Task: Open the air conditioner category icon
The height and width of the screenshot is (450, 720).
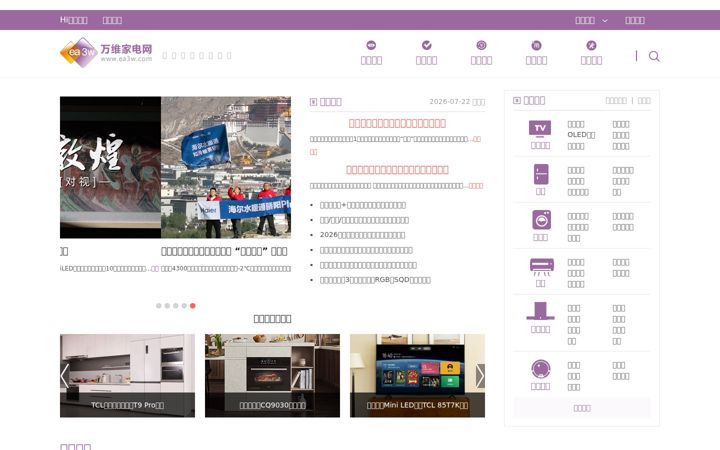Action: [x=542, y=267]
